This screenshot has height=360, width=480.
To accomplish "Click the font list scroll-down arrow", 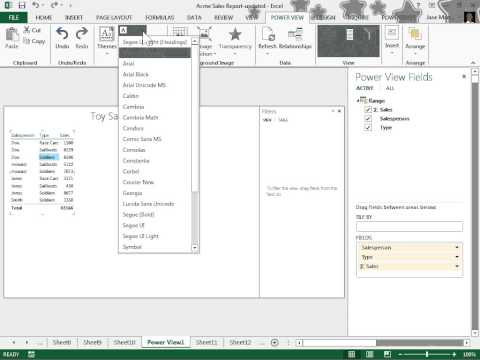I will 195,247.
